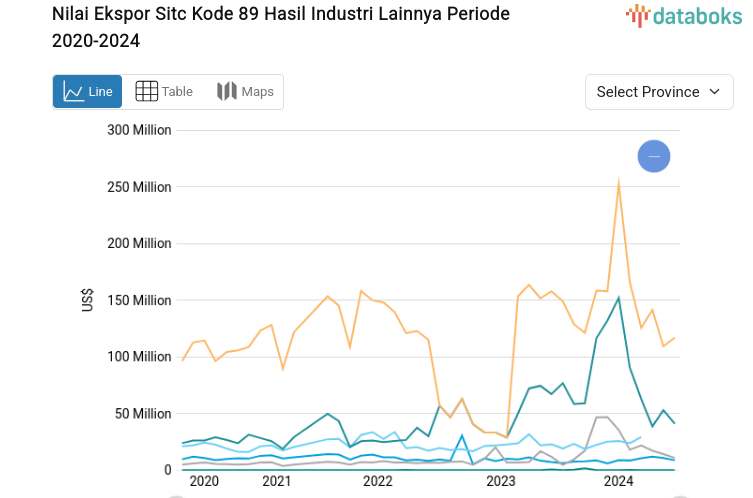
Task: Switch to the Line view tab
Action: point(87,92)
